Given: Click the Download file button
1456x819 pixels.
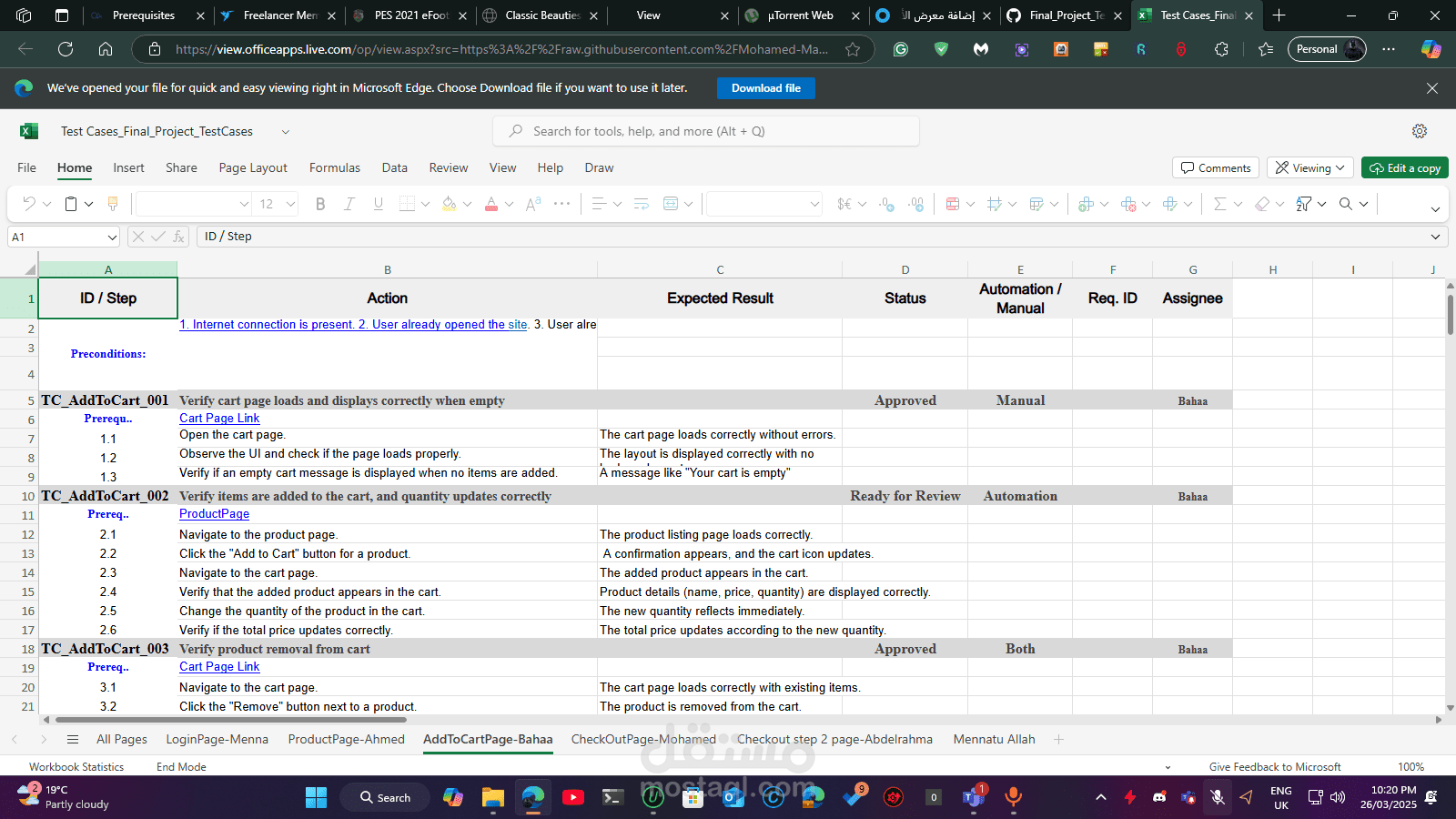Looking at the screenshot, I should click(766, 88).
